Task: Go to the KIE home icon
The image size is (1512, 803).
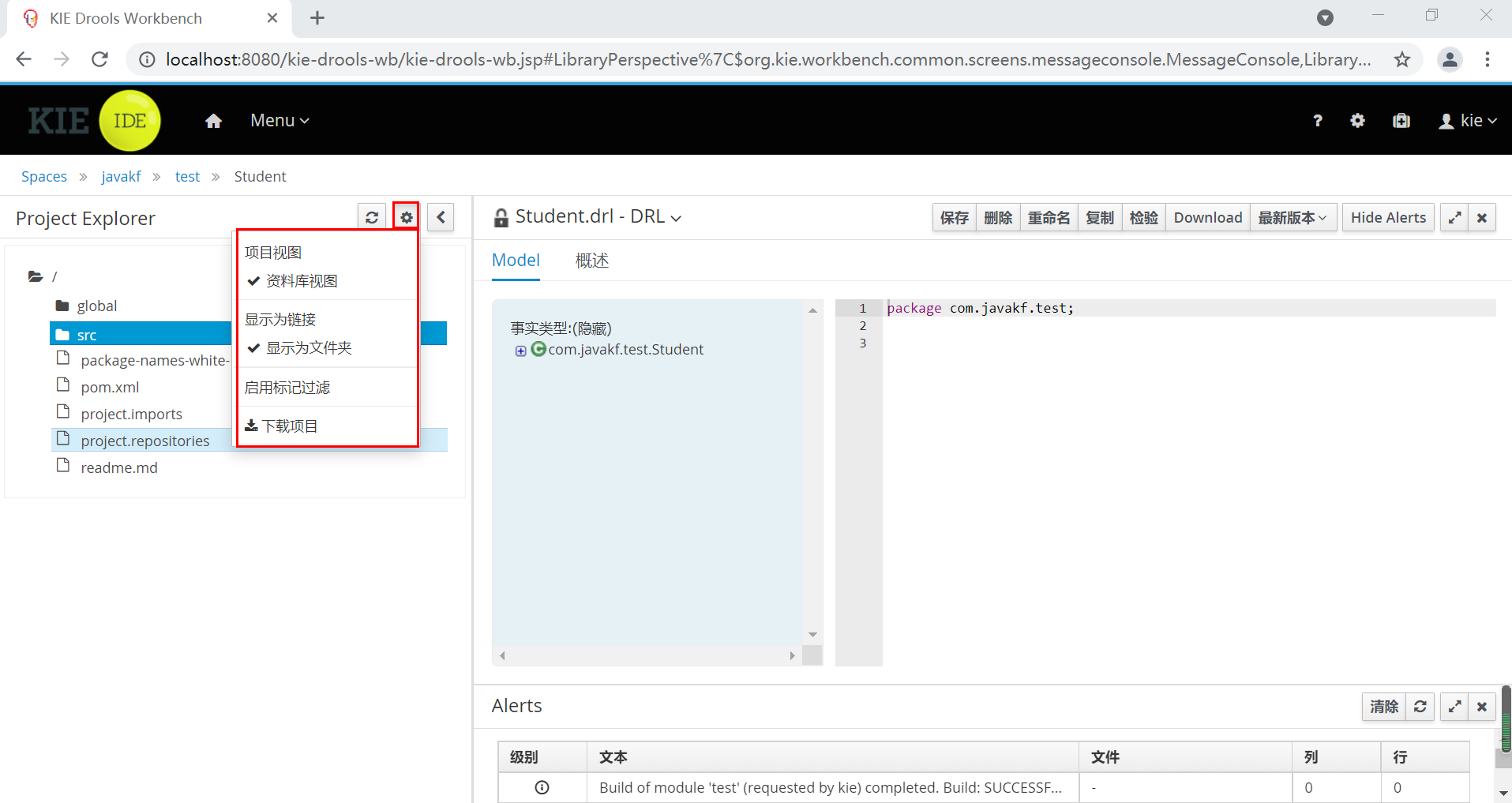Action: 213,121
